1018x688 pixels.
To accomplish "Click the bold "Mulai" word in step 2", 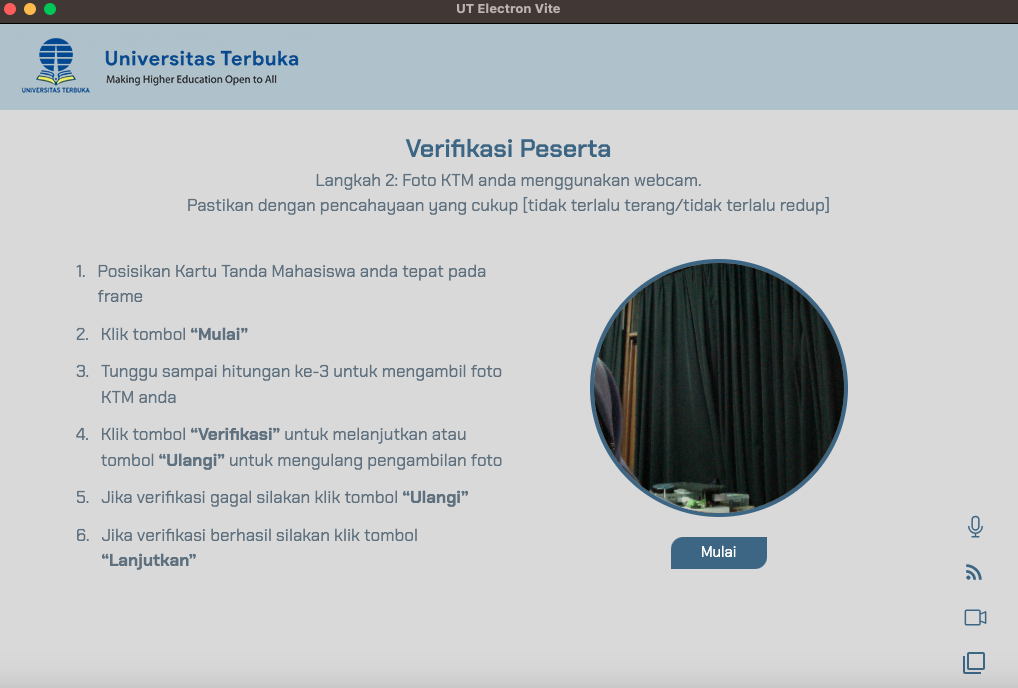I will point(218,334).
